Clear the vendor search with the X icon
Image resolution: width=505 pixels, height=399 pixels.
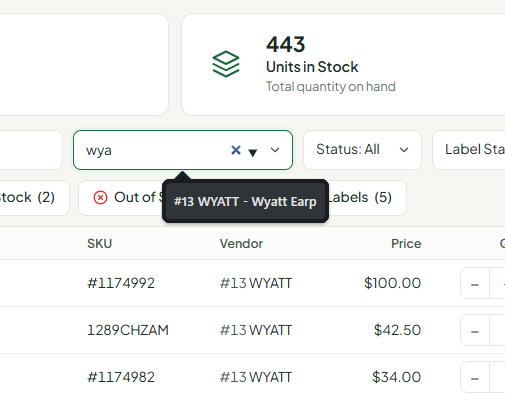tap(236, 150)
